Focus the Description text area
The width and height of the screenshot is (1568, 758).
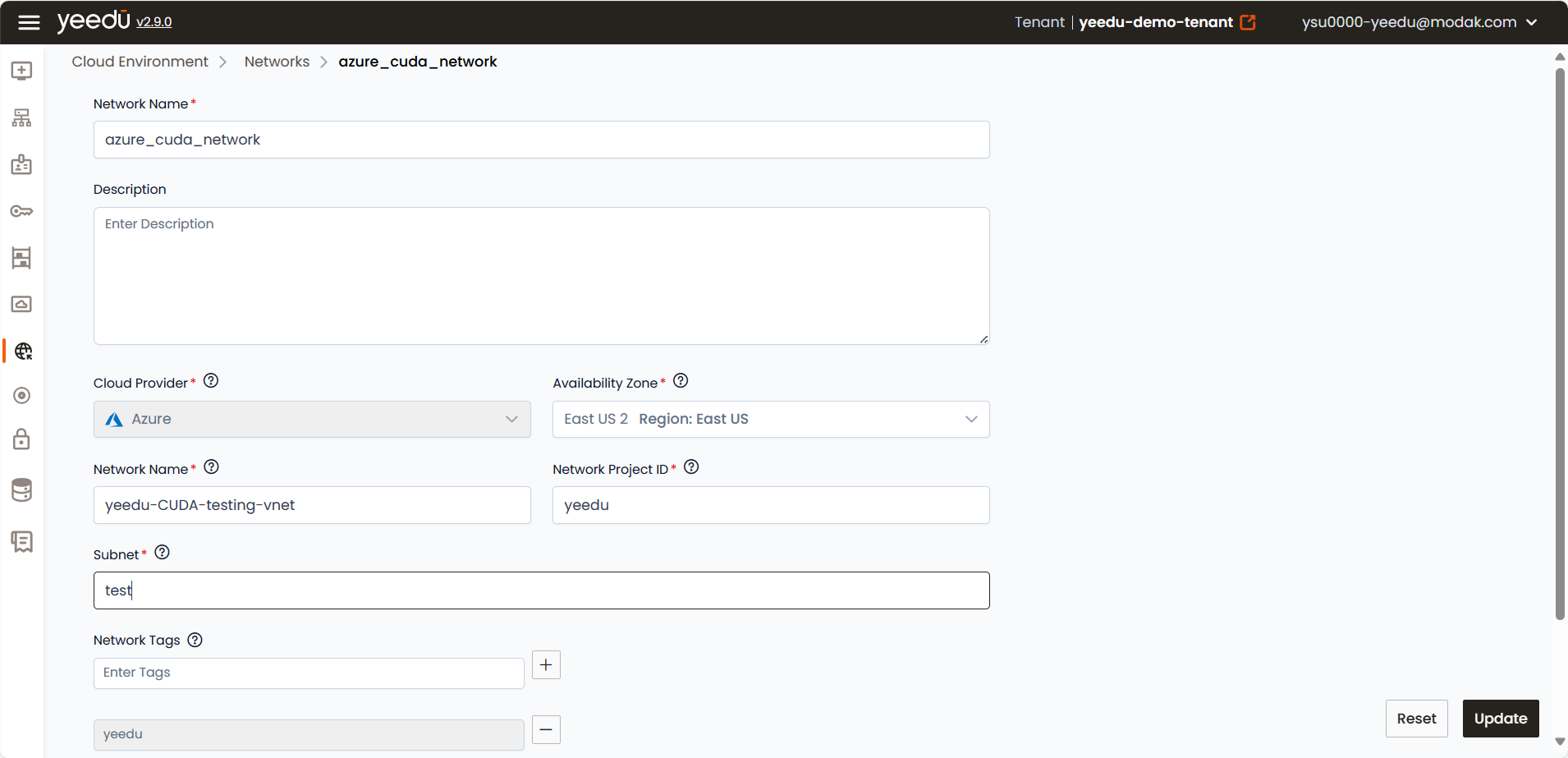[542, 276]
